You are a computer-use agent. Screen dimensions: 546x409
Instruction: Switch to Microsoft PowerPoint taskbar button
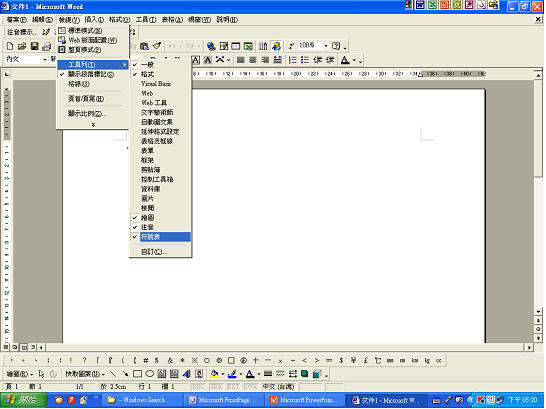click(305, 400)
